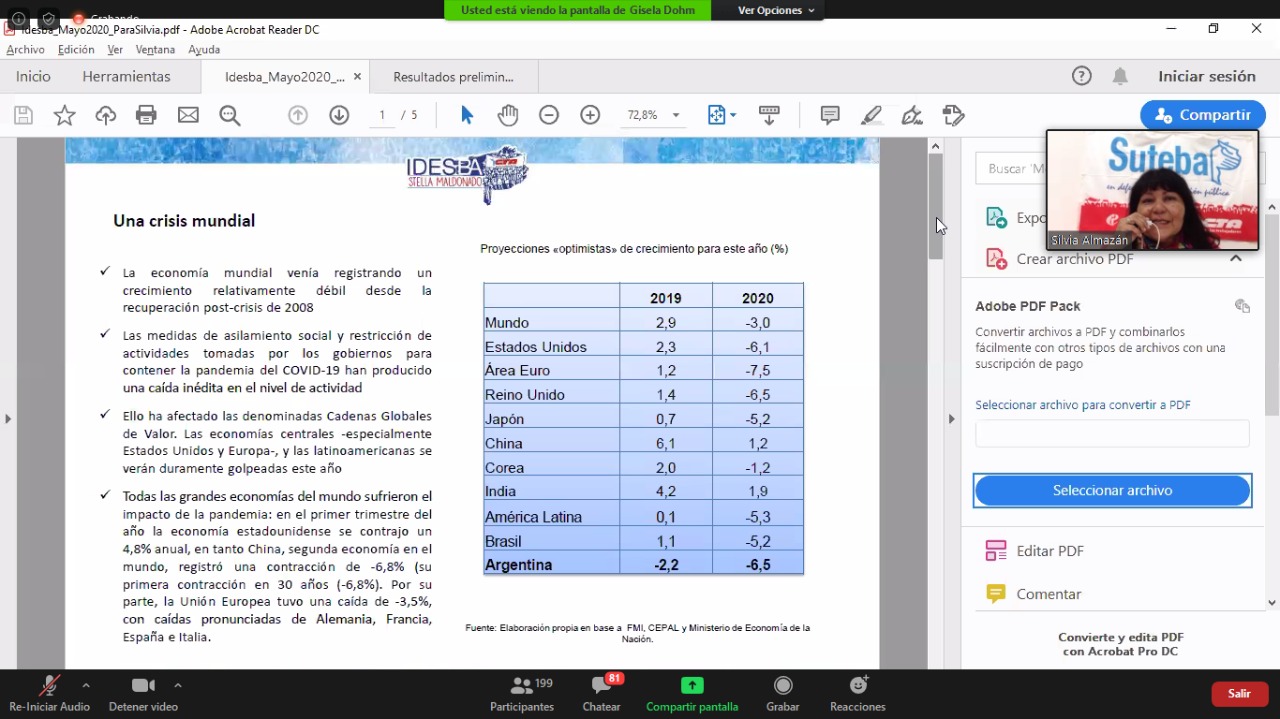Open the Edición menu
The width and height of the screenshot is (1280, 719).
pos(76,49)
